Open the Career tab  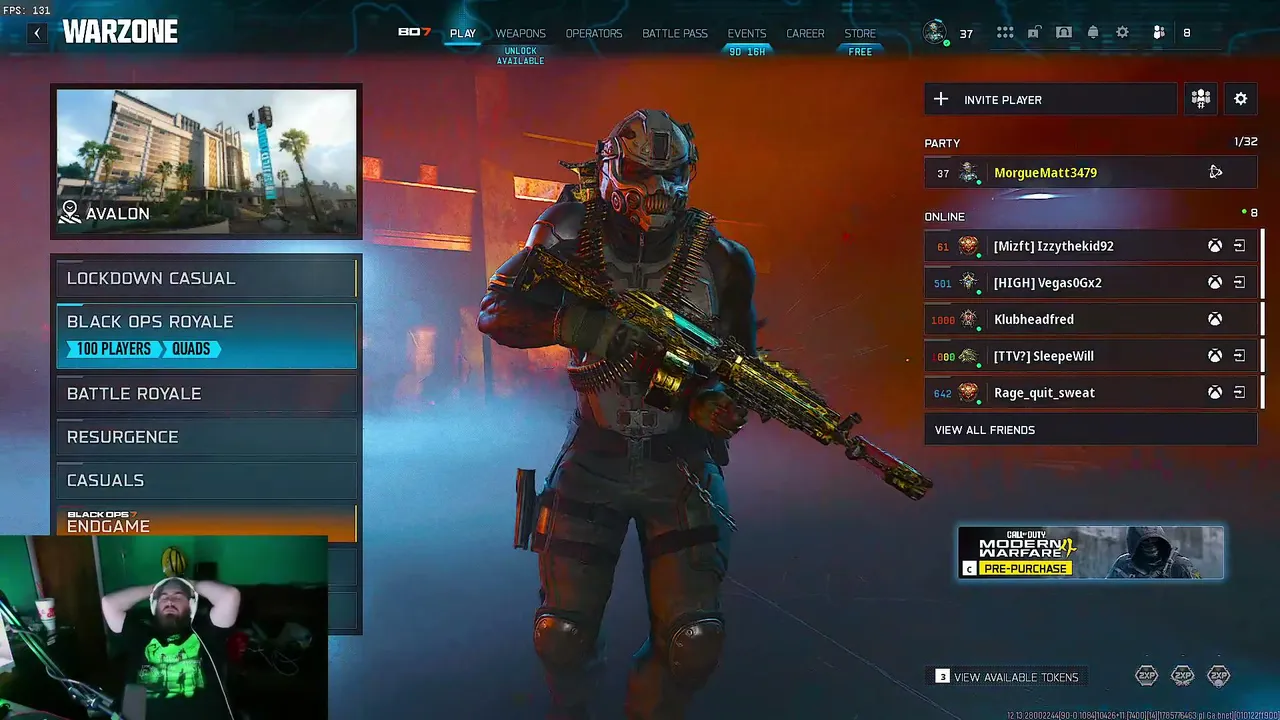[805, 33]
